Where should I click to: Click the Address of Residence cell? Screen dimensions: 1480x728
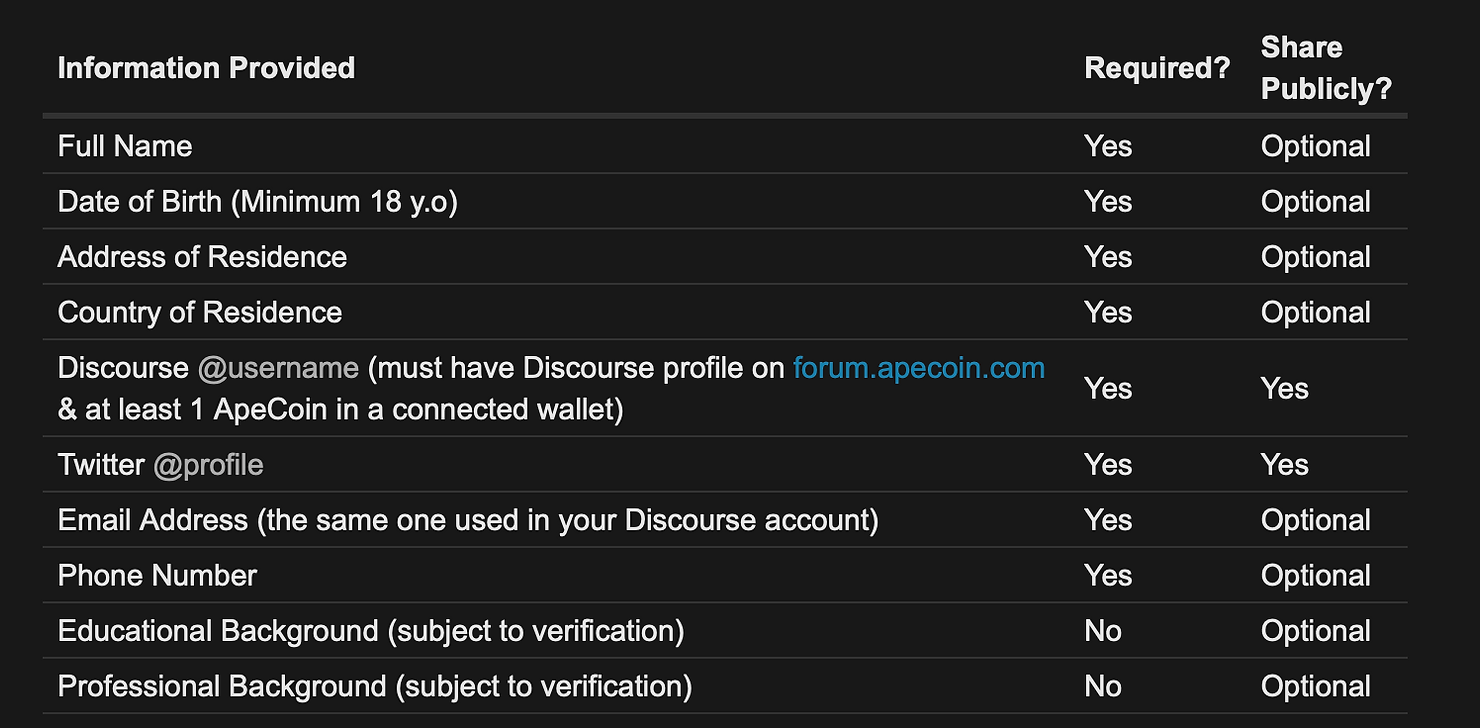(x=202, y=256)
